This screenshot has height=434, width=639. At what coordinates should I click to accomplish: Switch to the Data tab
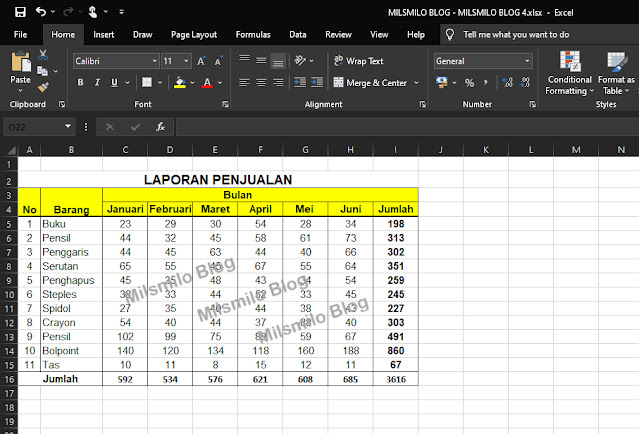pos(298,35)
